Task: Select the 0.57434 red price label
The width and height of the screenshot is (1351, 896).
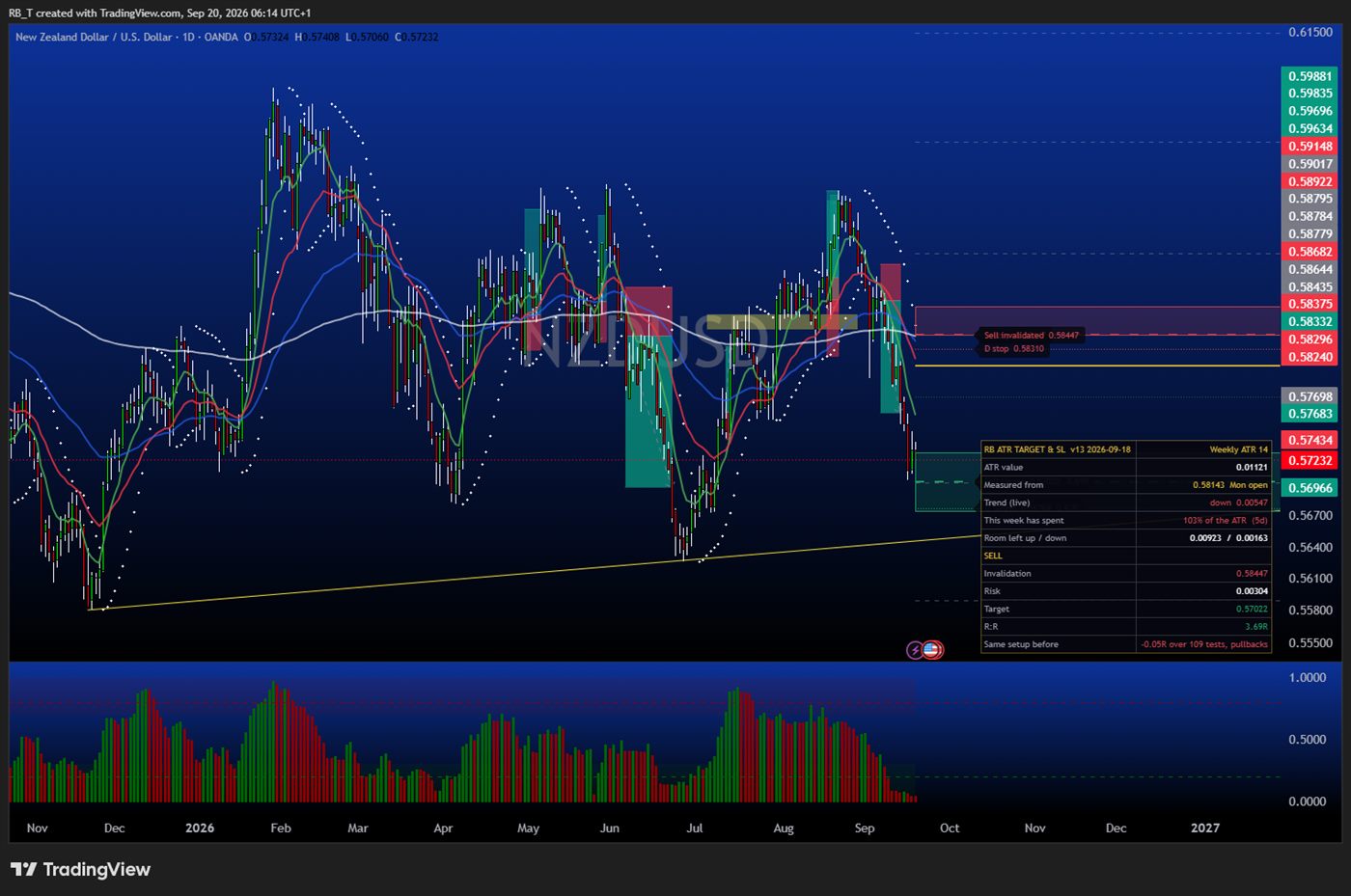Action: 1310,440
